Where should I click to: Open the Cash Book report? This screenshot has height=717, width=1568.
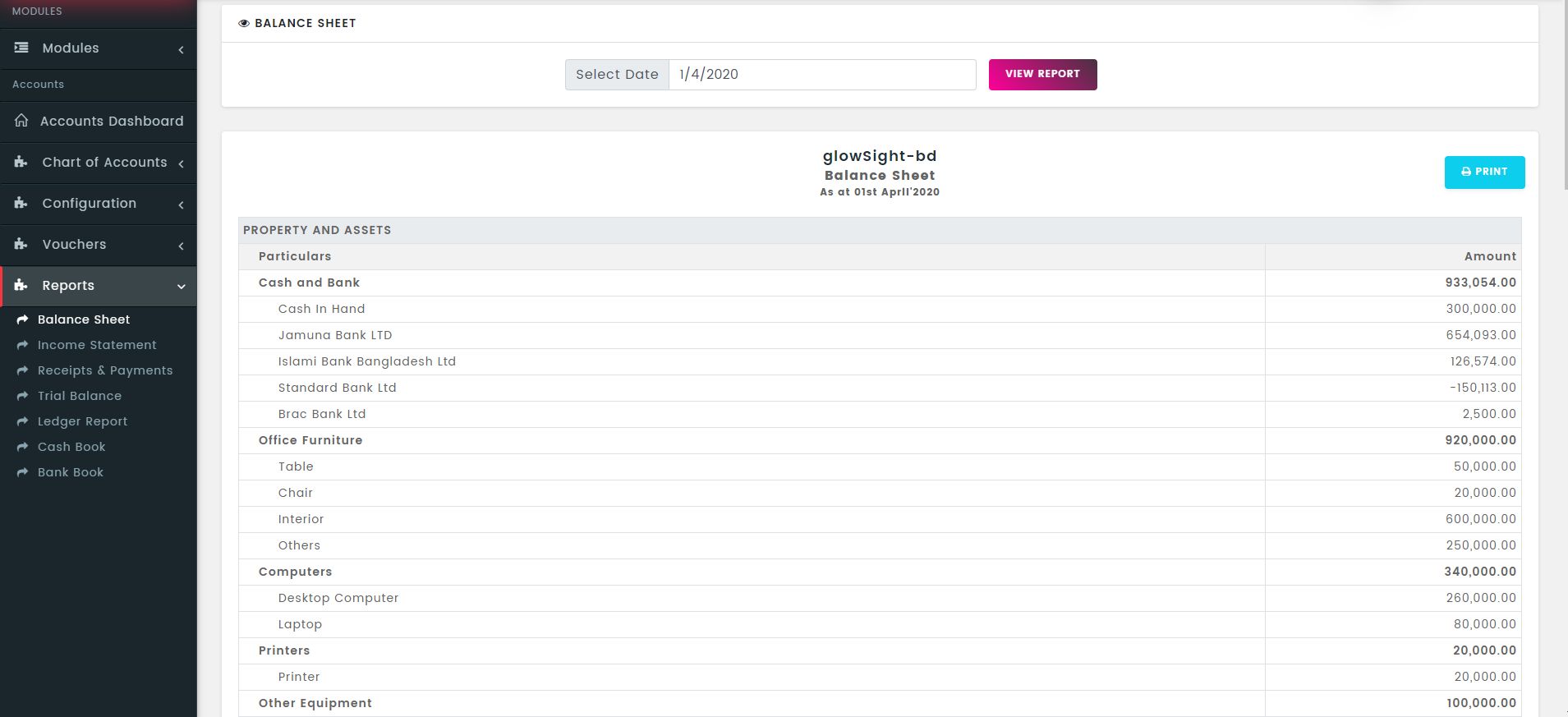(71, 447)
